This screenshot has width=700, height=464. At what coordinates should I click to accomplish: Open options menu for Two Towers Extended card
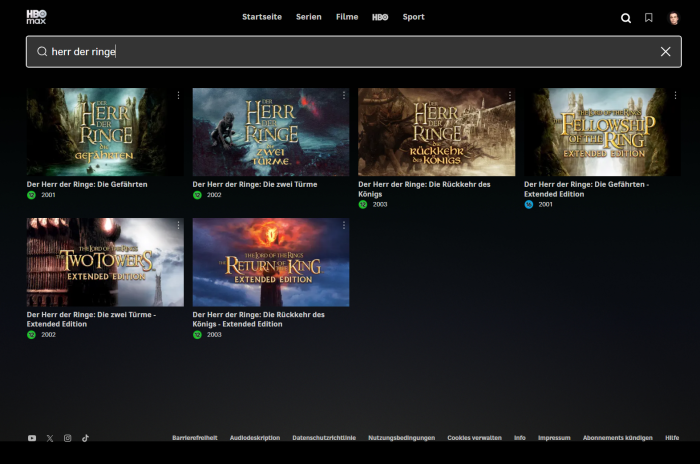click(178, 226)
